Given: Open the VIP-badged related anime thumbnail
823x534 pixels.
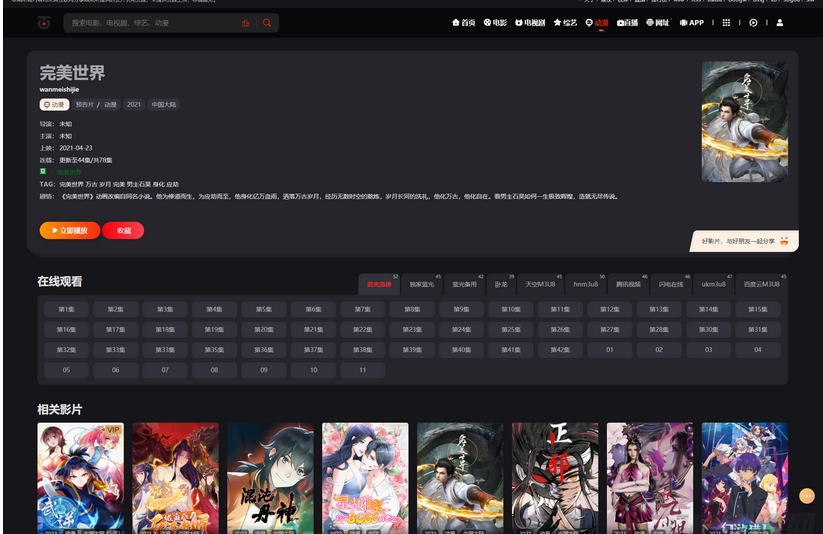Looking at the screenshot, I should [81, 478].
